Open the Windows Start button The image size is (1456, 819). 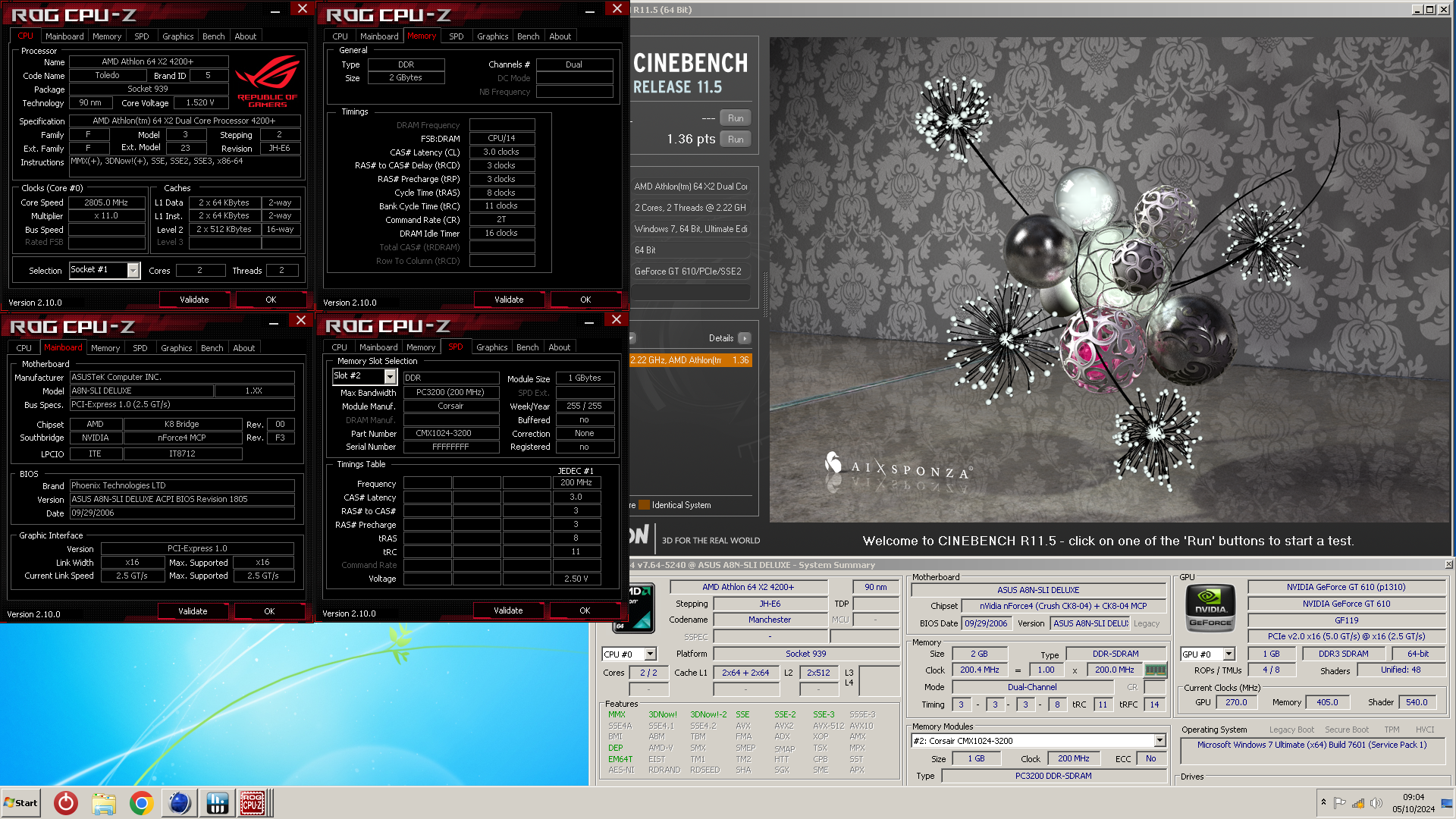[20, 802]
